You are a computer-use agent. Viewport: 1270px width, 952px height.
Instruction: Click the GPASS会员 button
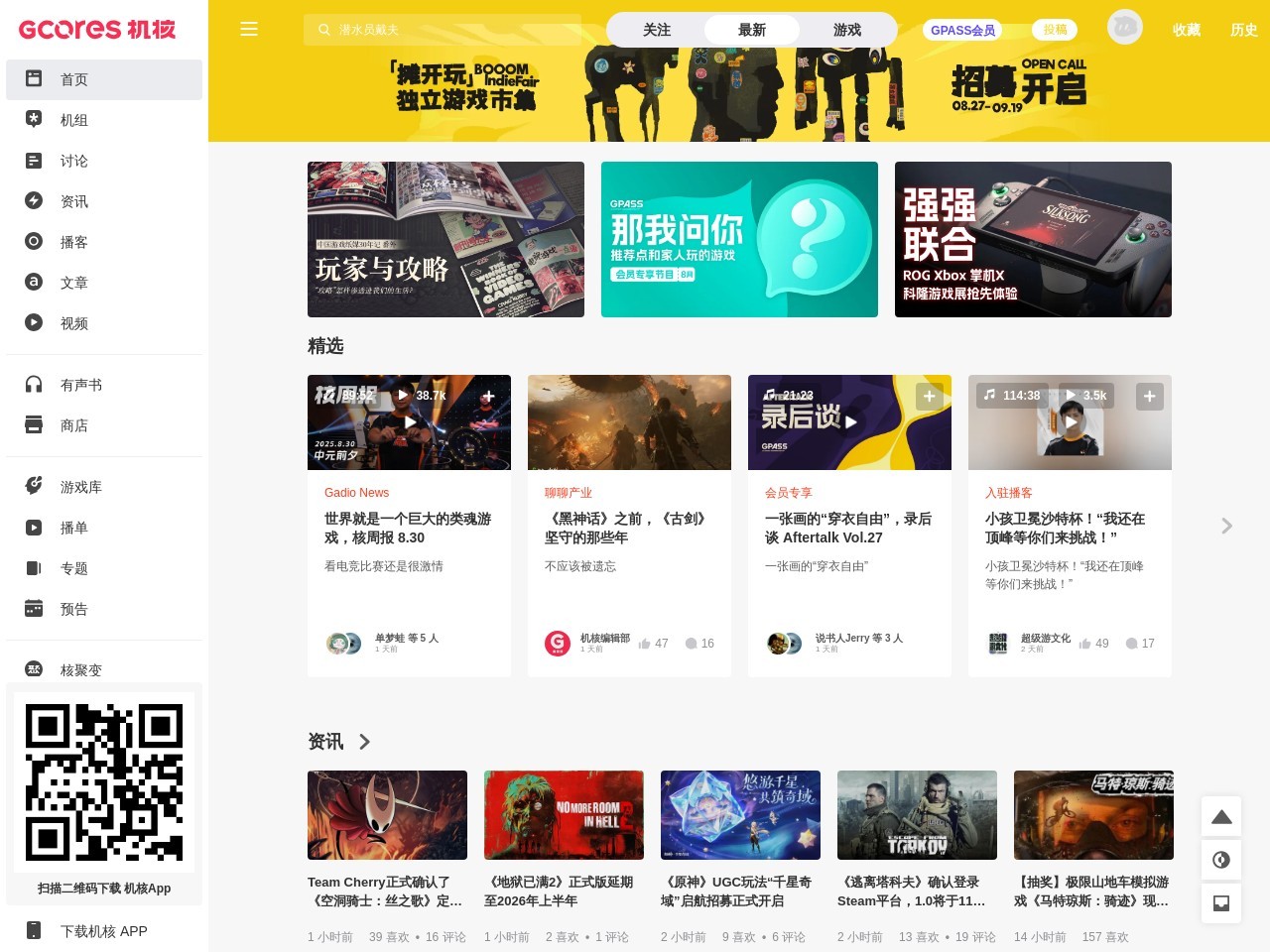point(962,30)
